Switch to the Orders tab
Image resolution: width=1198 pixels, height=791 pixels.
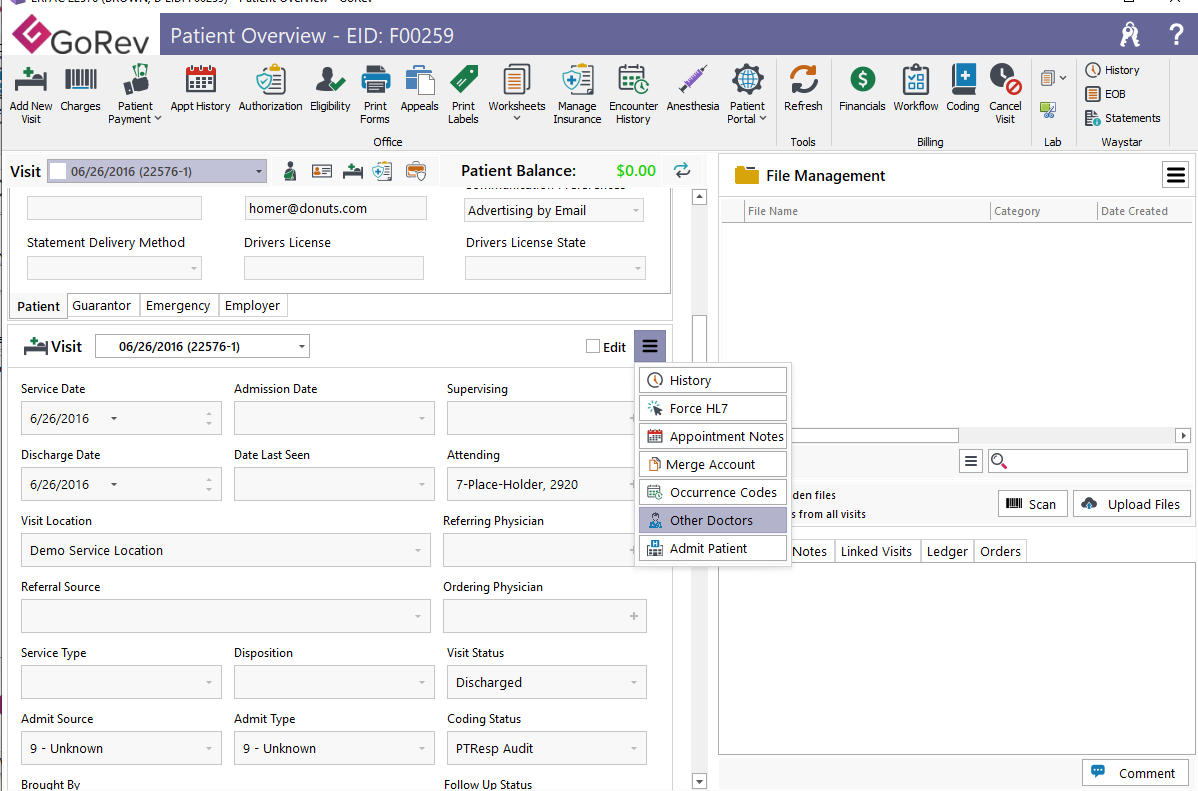pos(1000,552)
